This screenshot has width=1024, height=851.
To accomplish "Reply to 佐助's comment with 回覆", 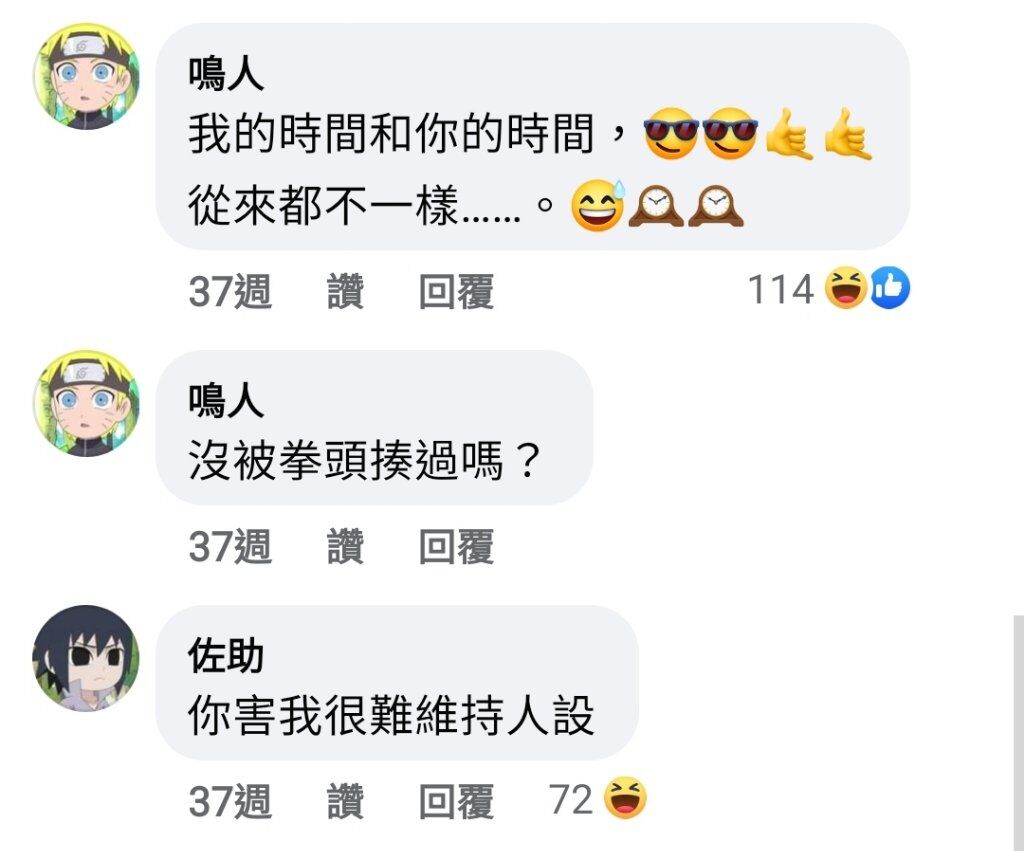I will click(456, 801).
